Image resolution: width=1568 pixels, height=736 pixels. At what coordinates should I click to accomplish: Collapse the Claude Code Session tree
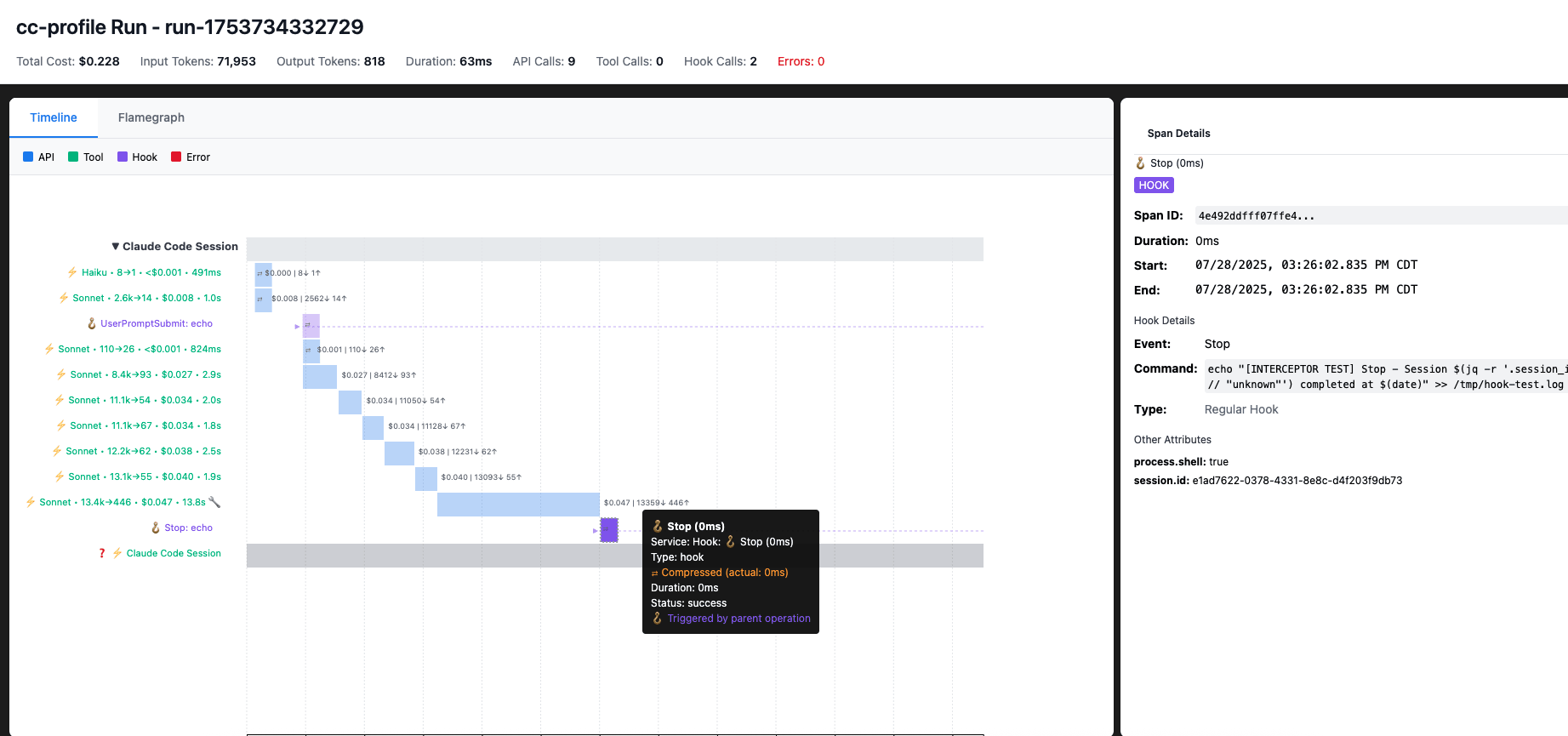click(116, 246)
